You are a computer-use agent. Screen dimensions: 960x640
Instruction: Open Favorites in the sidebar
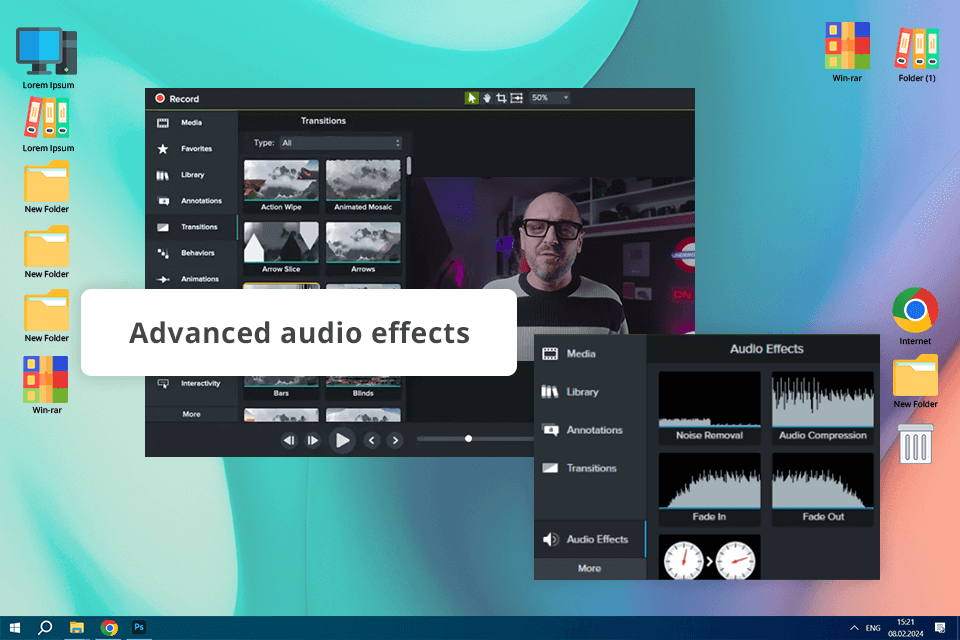191,149
